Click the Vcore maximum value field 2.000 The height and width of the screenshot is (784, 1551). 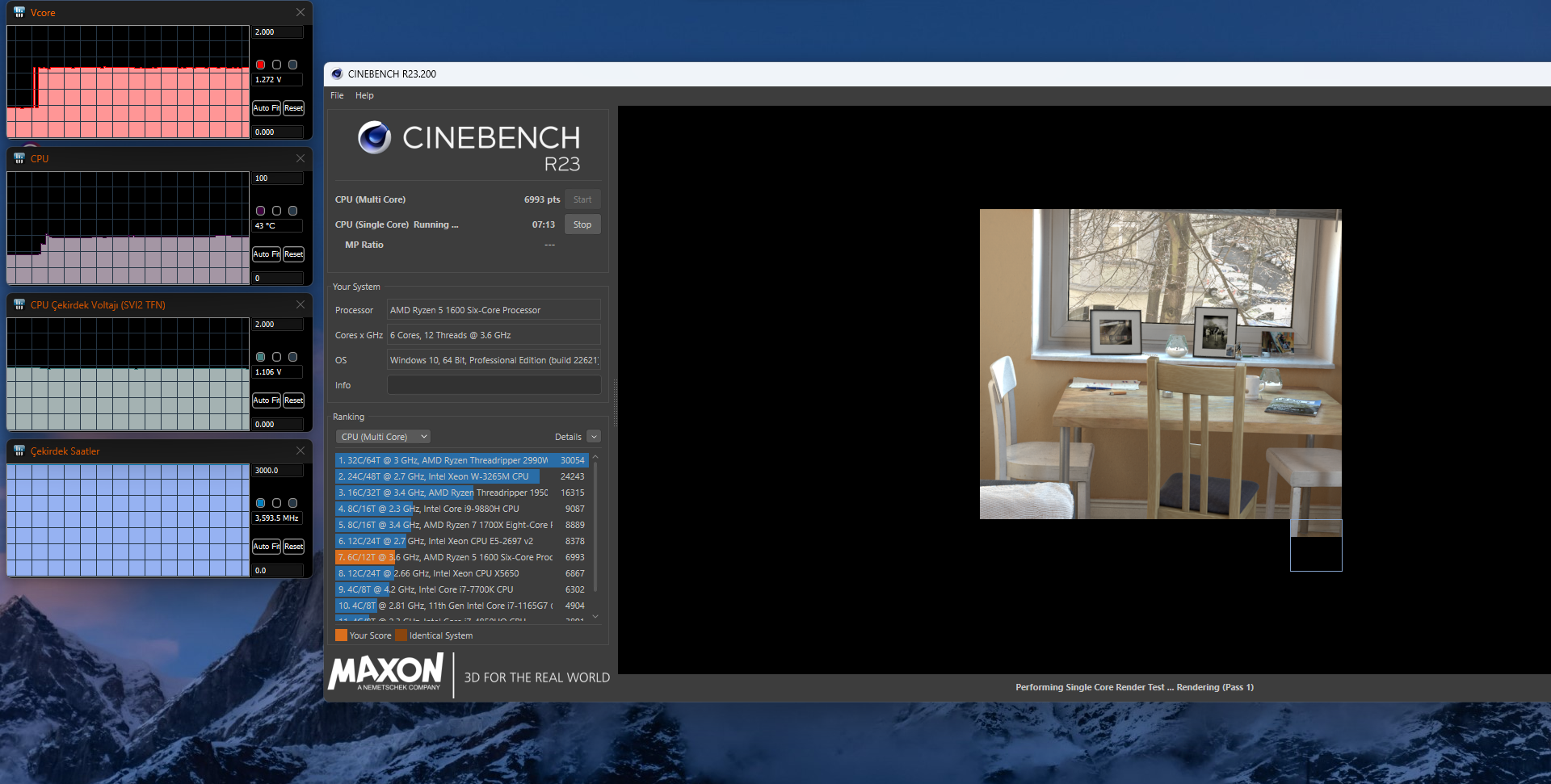click(x=279, y=32)
